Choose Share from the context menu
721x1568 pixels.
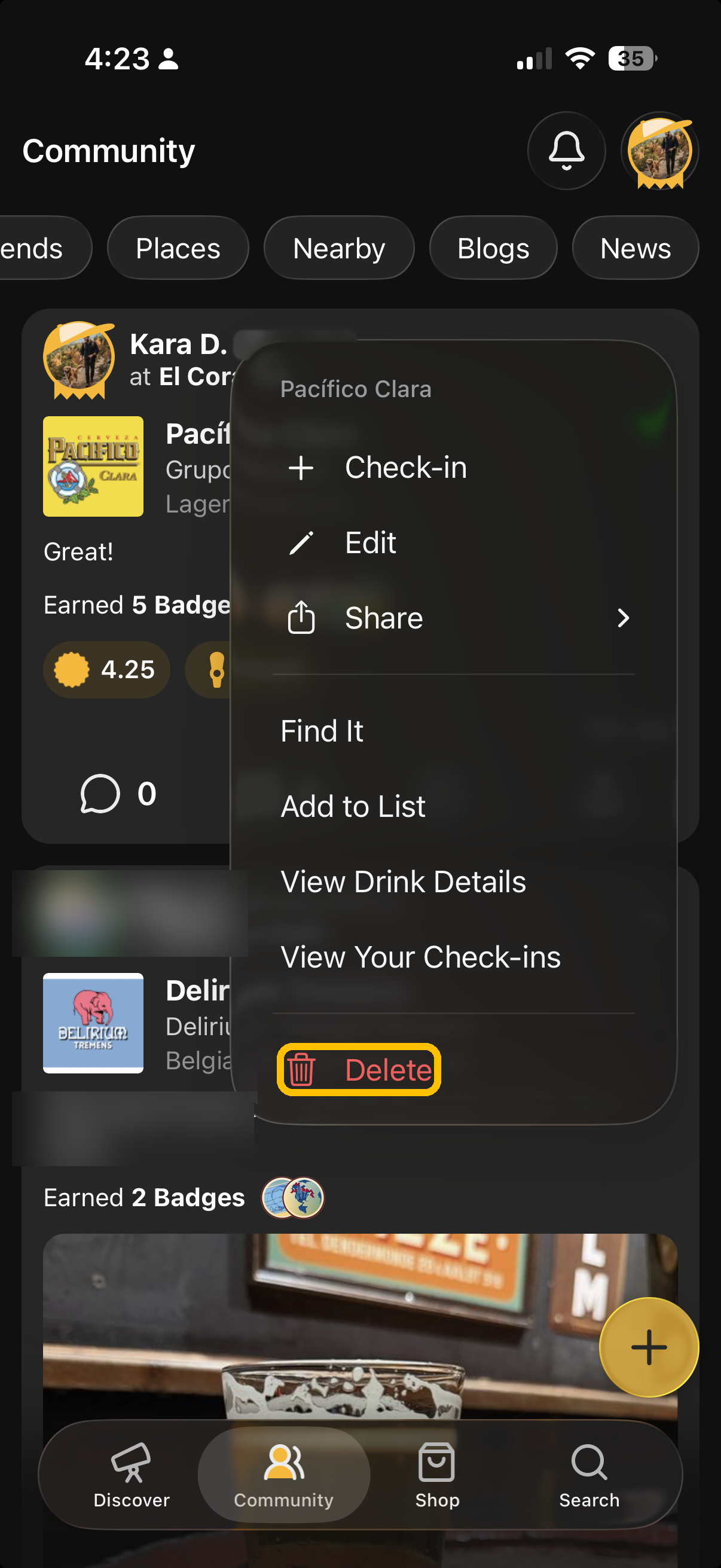453,618
